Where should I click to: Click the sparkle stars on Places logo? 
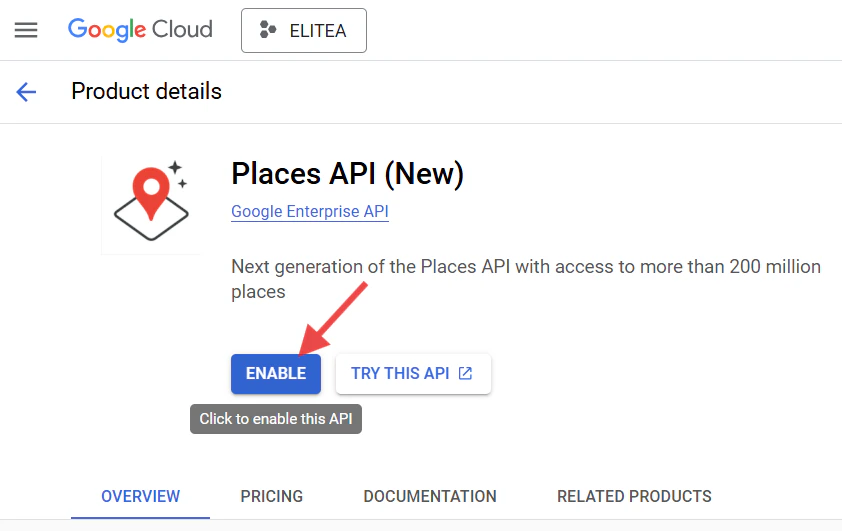178,174
